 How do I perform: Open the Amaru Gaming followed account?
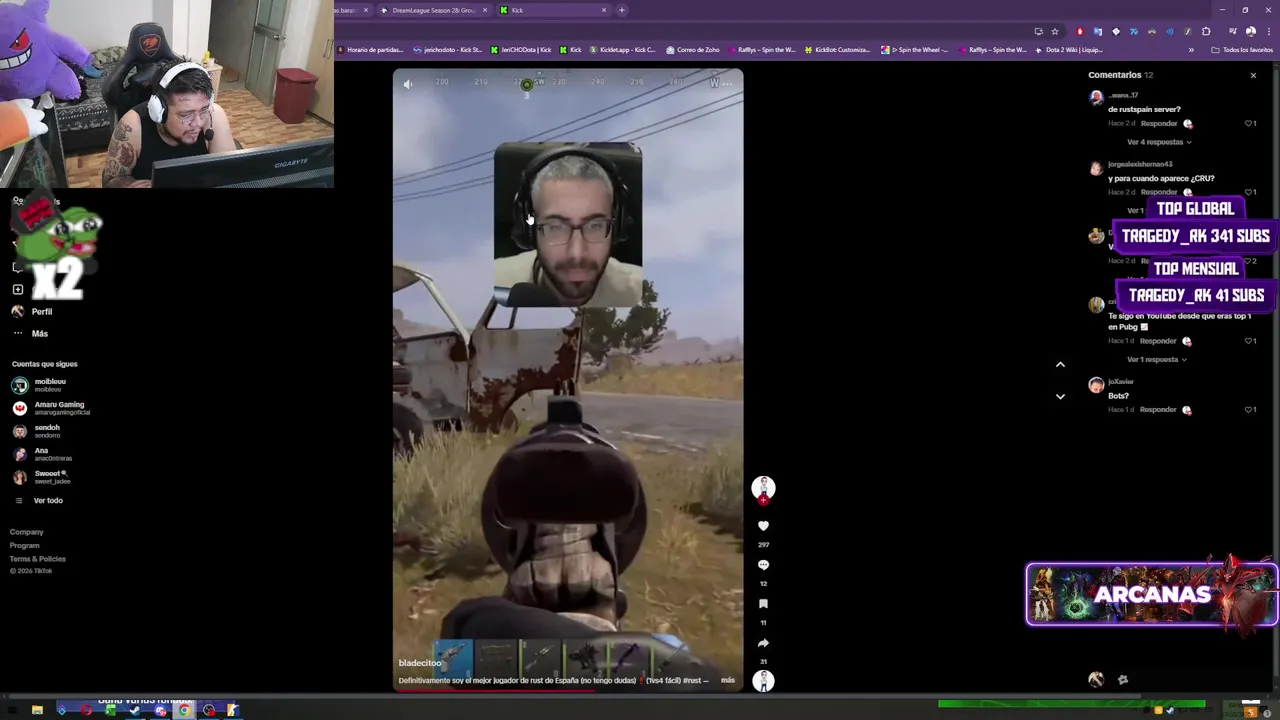pos(50,408)
